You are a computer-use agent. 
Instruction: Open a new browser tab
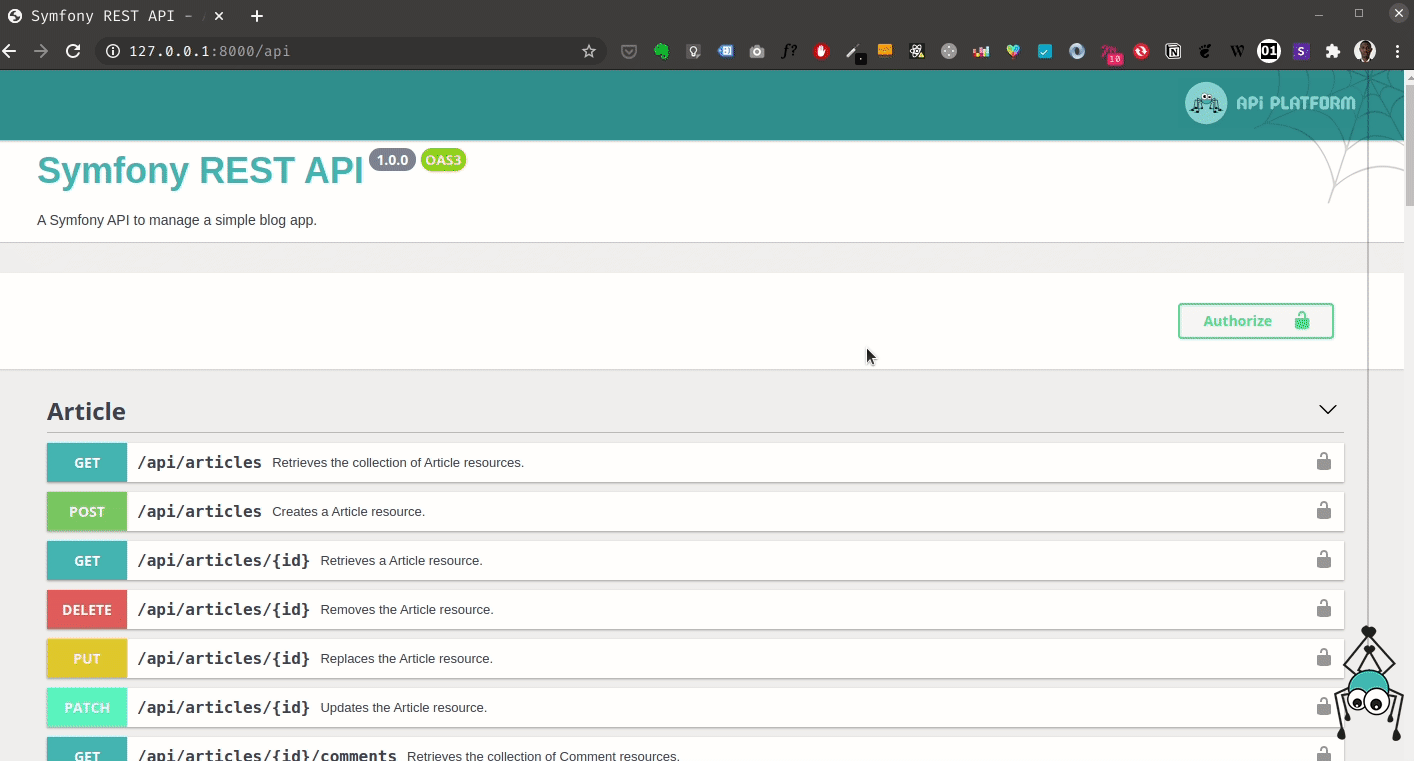(x=257, y=16)
